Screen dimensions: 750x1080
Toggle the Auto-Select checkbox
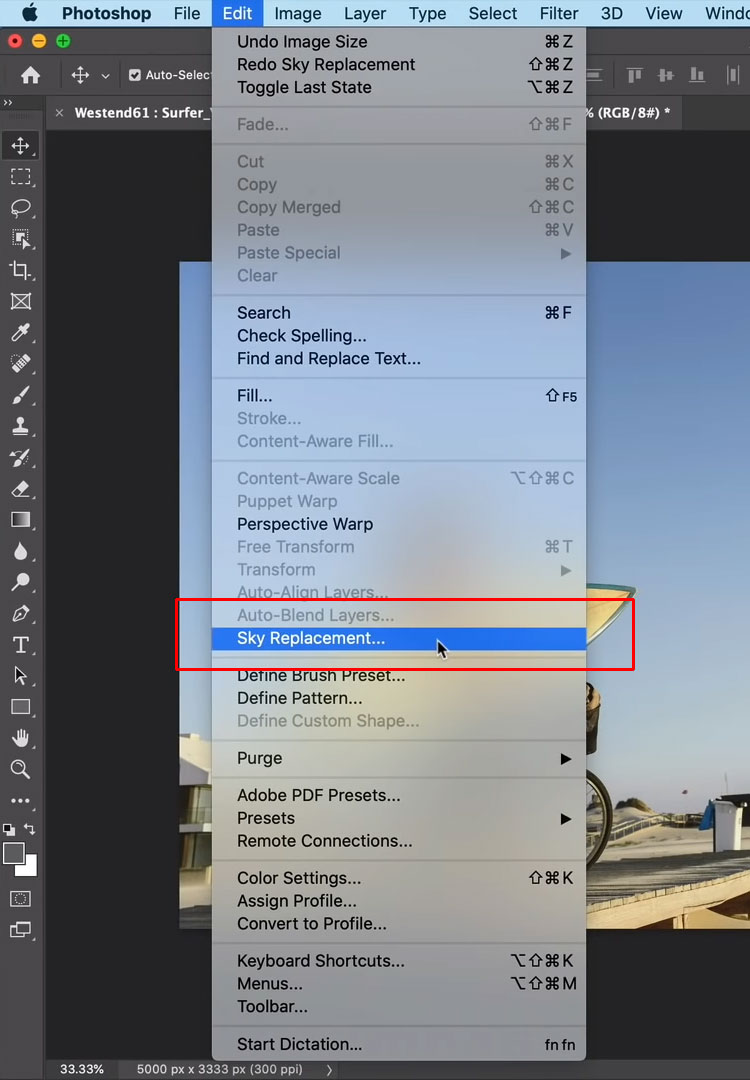click(x=135, y=75)
